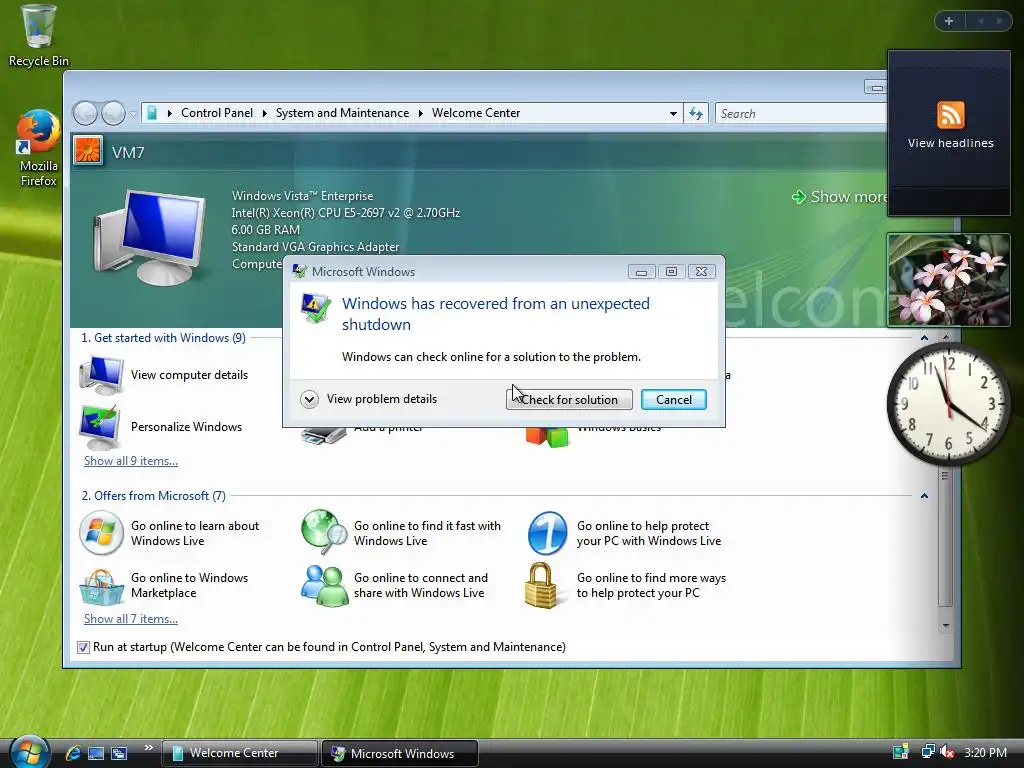Switch to Welcome Center taskbar button
Screen dimensions: 1024x768
pos(239,753)
